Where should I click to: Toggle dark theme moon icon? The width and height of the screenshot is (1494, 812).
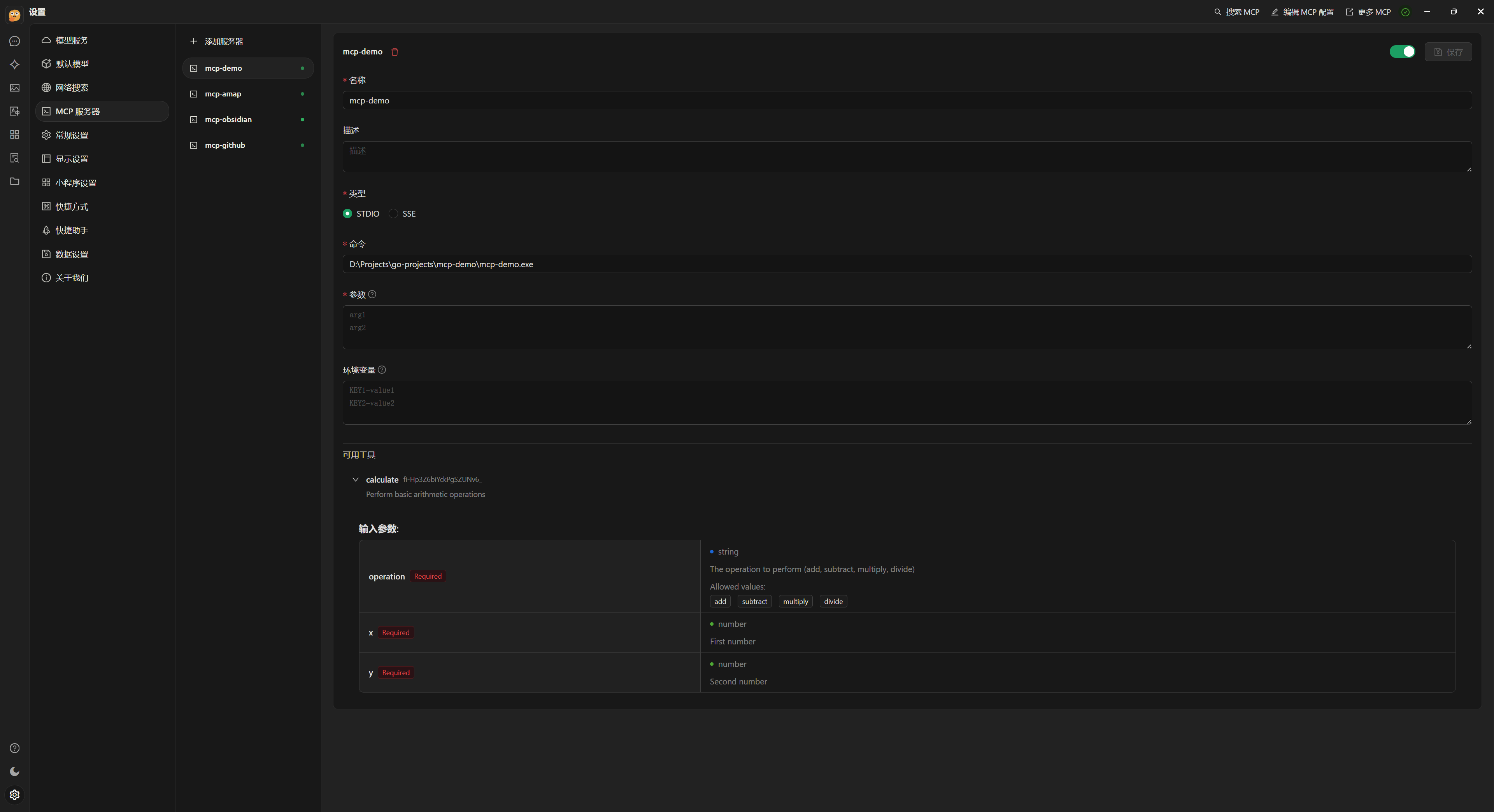14,772
